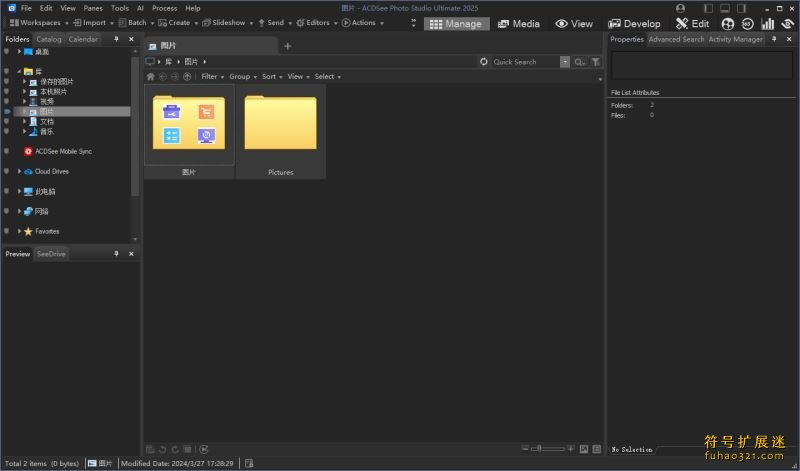Select the Pictures folder thumbnail
The height and width of the screenshot is (471, 800).
pyautogui.click(x=281, y=130)
